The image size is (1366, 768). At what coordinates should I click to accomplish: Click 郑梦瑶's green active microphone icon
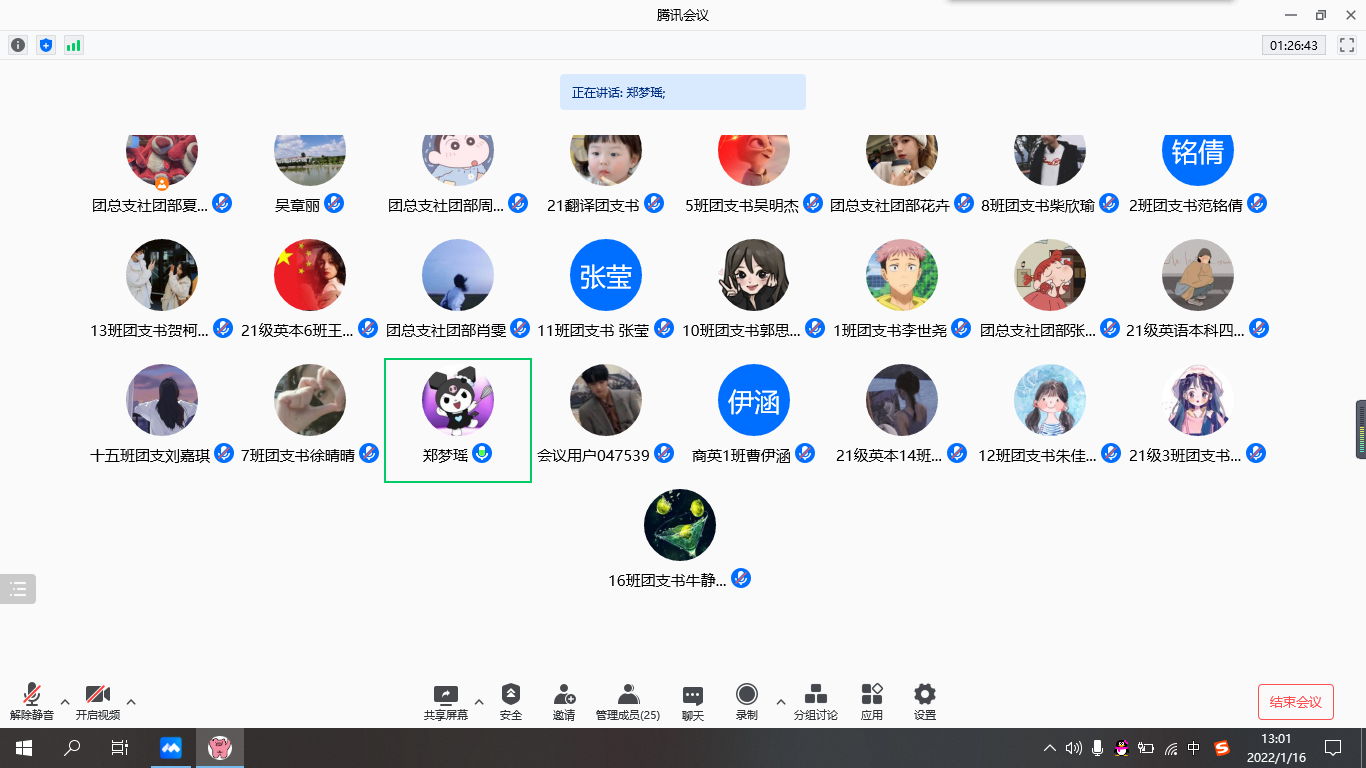click(x=482, y=454)
